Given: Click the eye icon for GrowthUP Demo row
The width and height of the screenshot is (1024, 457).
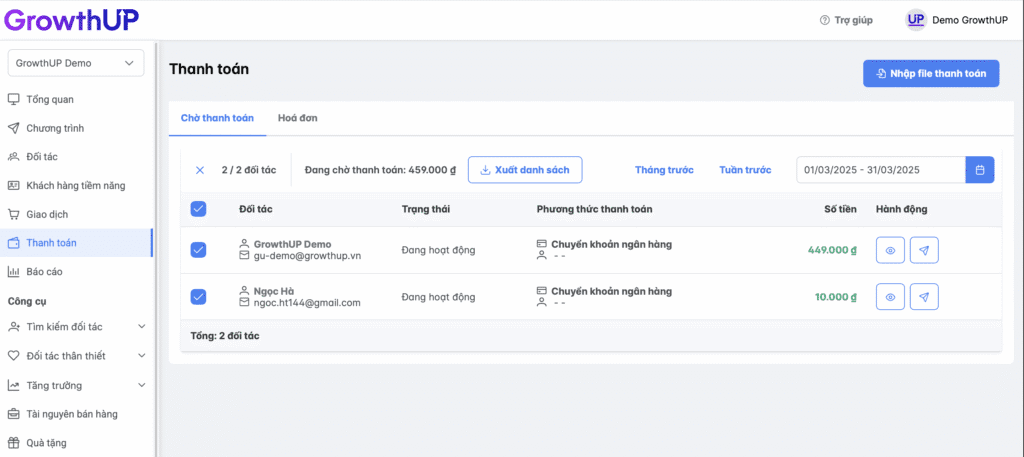Looking at the screenshot, I should coord(890,250).
